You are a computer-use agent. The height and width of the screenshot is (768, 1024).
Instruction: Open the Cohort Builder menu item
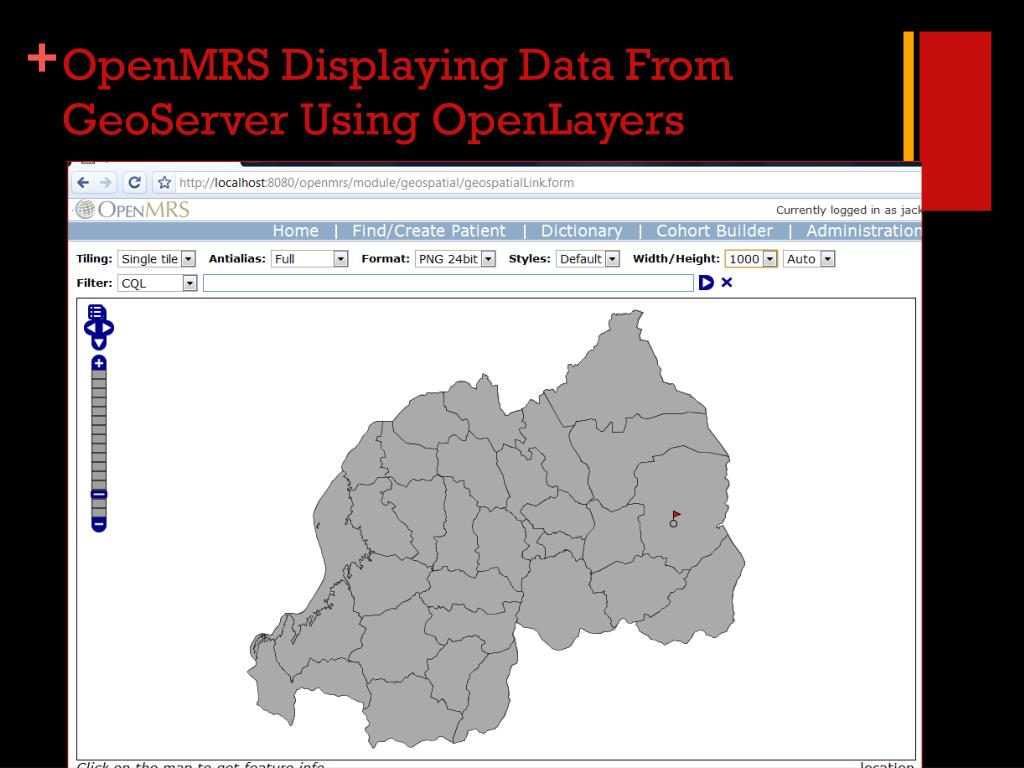pyautogui.click(x=714, y=231)
